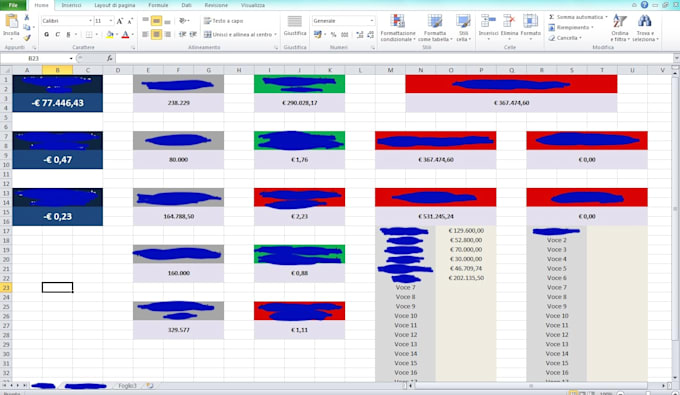680x395 pixels.
Task: Apply yellow fill color bucket
Action: (x=110, y=34)
